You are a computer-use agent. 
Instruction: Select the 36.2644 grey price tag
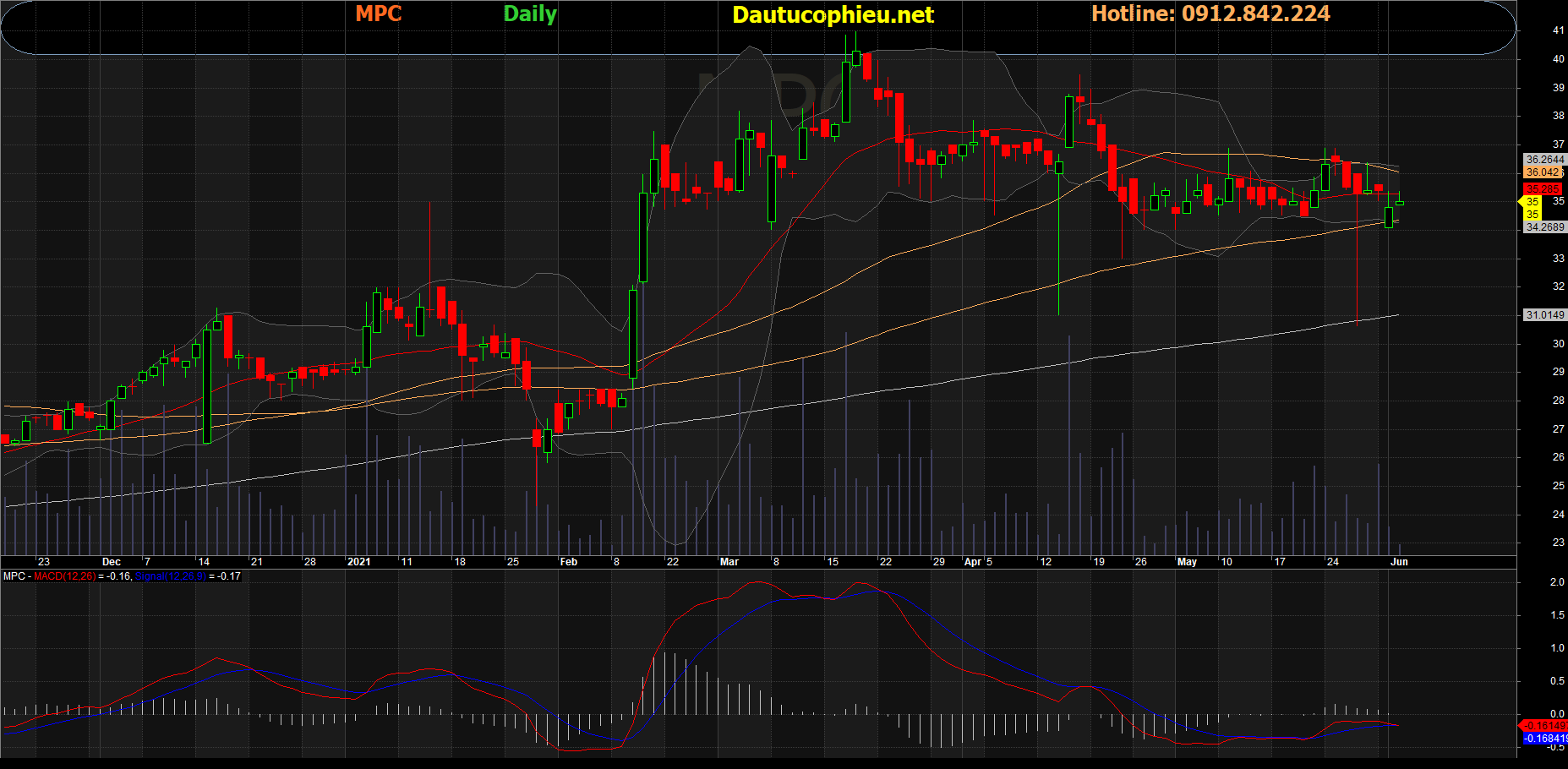click(x=1544, y=159)
